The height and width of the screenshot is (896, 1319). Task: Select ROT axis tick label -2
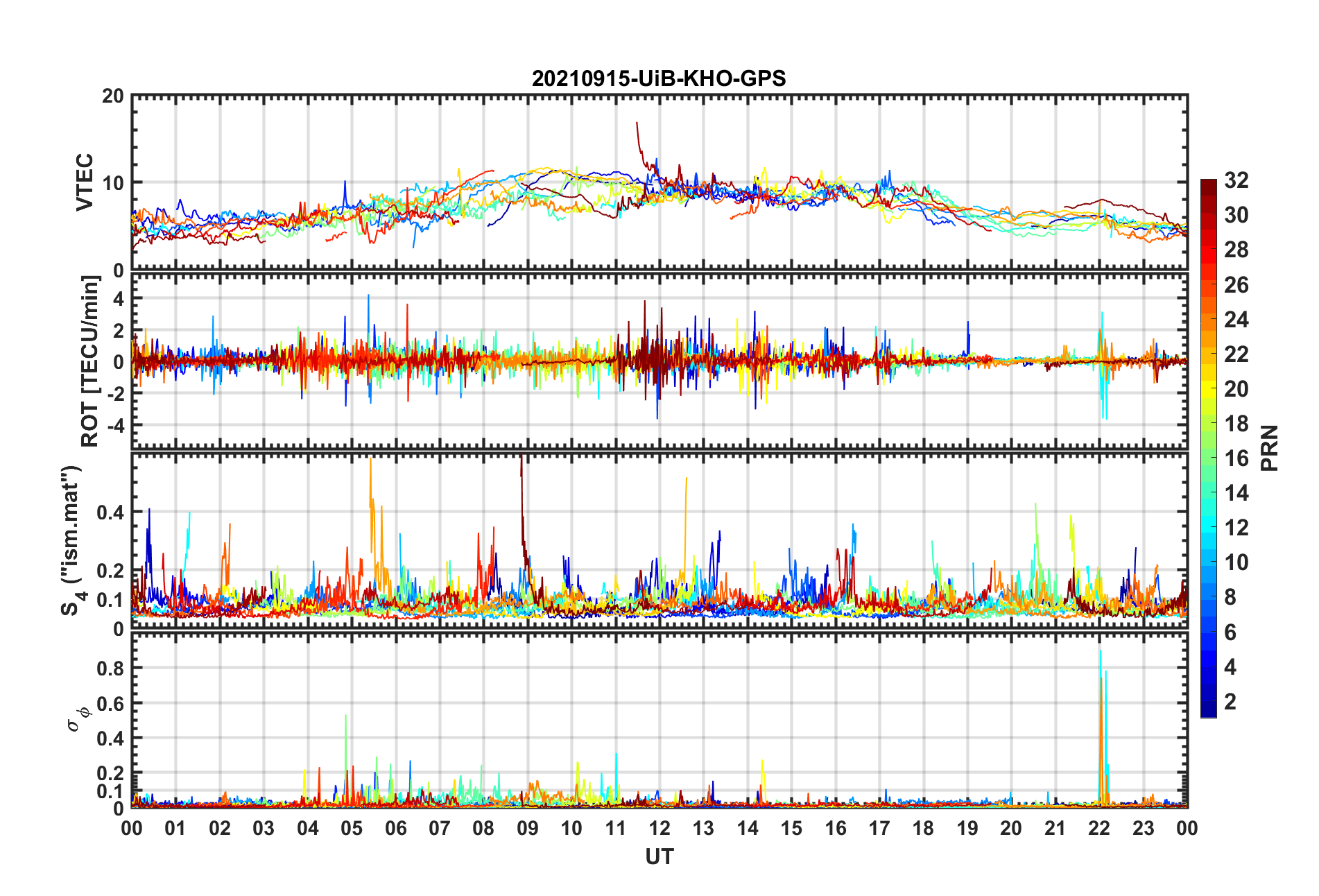coord(115,393)
